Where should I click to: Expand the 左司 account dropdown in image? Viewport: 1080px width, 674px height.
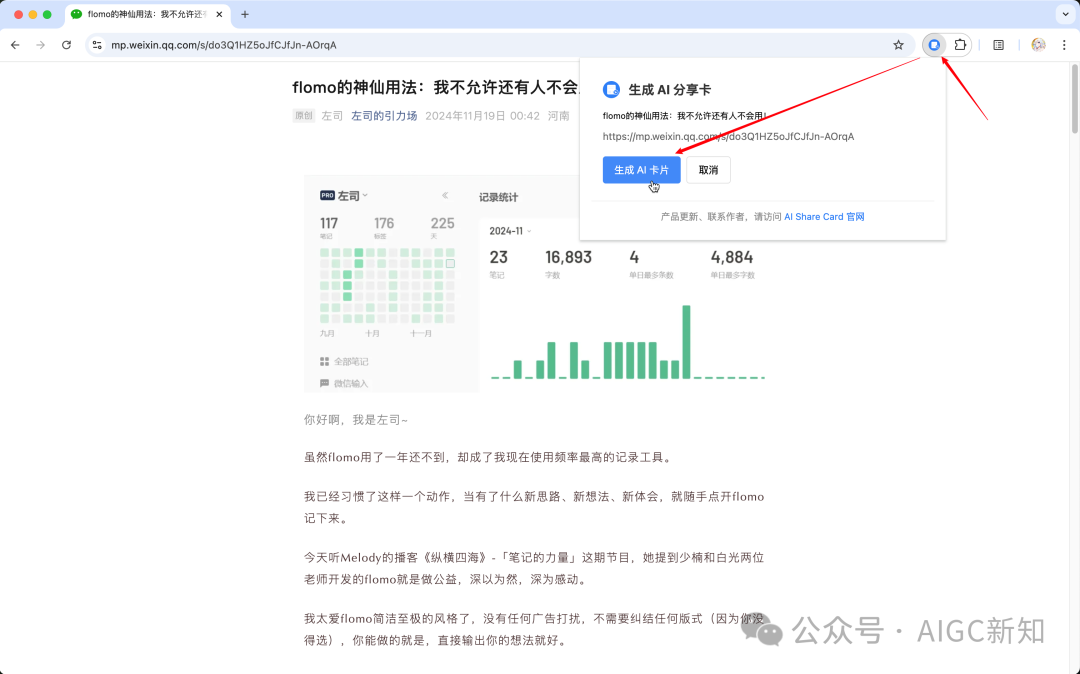(365, 196)
